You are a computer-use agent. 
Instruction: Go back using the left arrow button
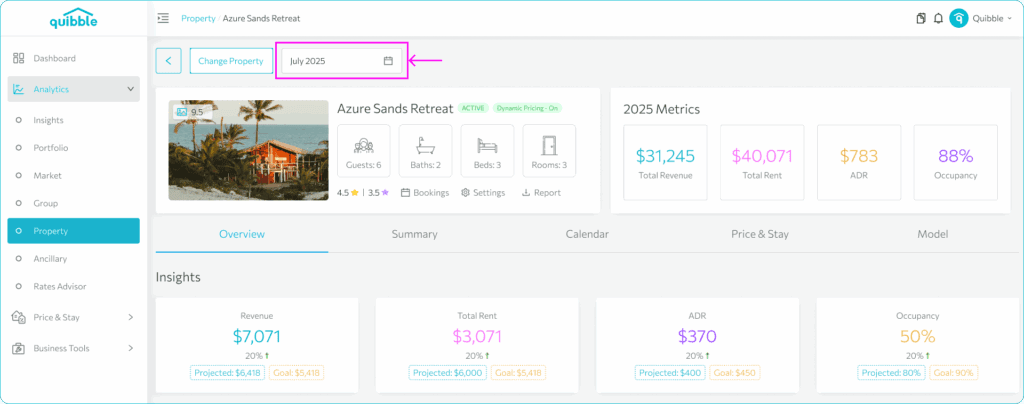(168, 61)
